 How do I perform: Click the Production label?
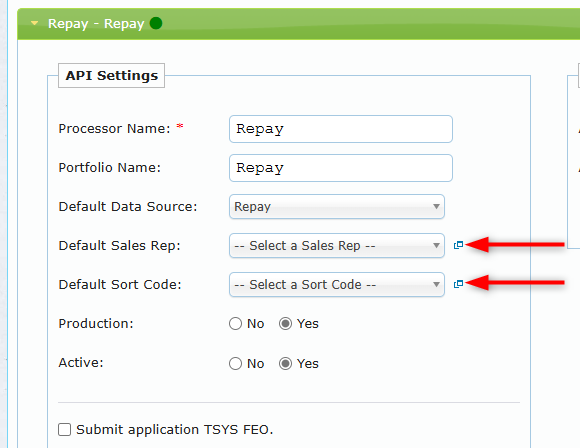[96, 324]
